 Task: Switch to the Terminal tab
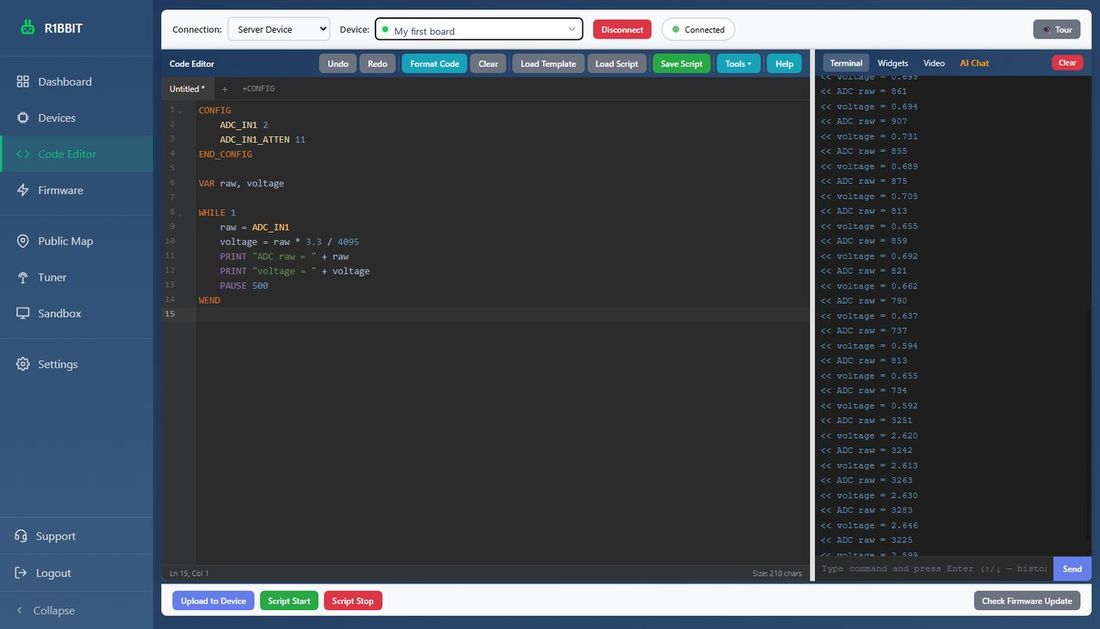click(x=846, y=63)
